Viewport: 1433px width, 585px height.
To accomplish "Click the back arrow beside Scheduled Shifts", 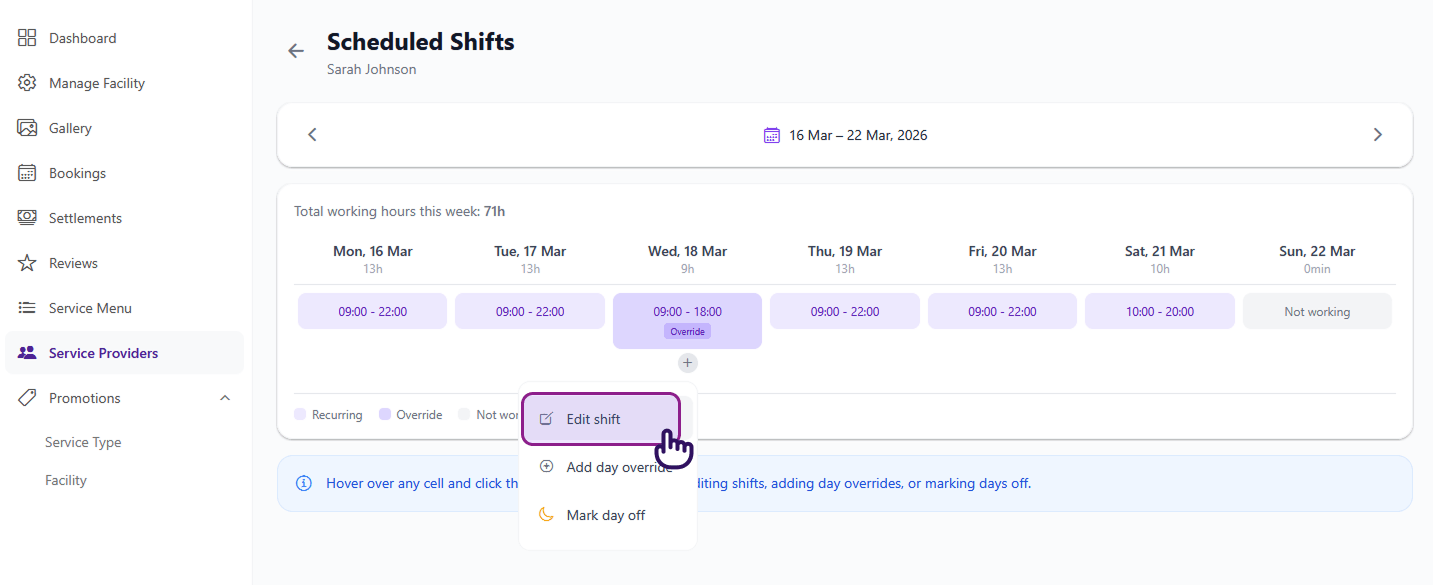I will coord(296,51).
